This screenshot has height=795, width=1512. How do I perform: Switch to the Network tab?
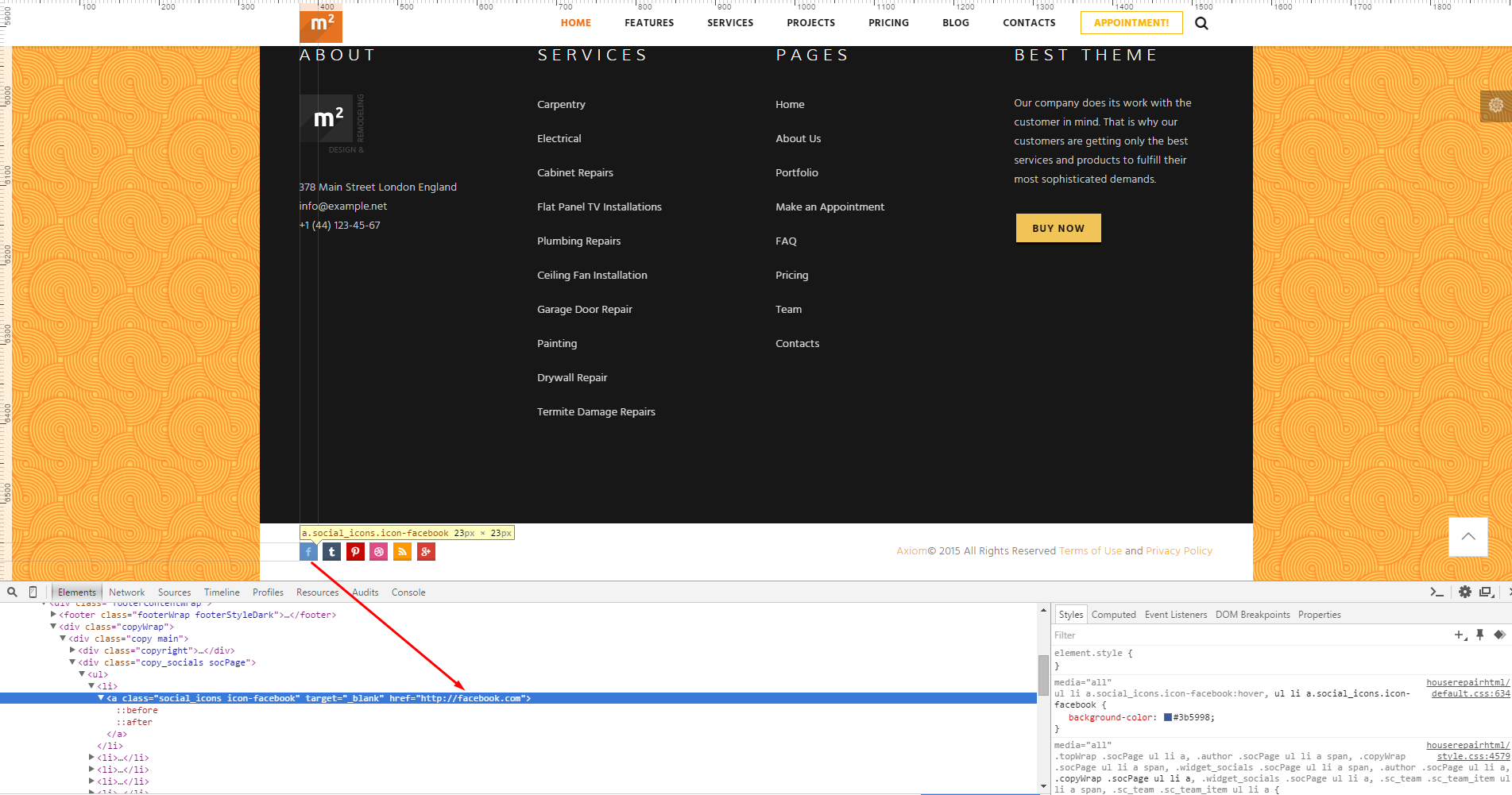coord(126,592)
